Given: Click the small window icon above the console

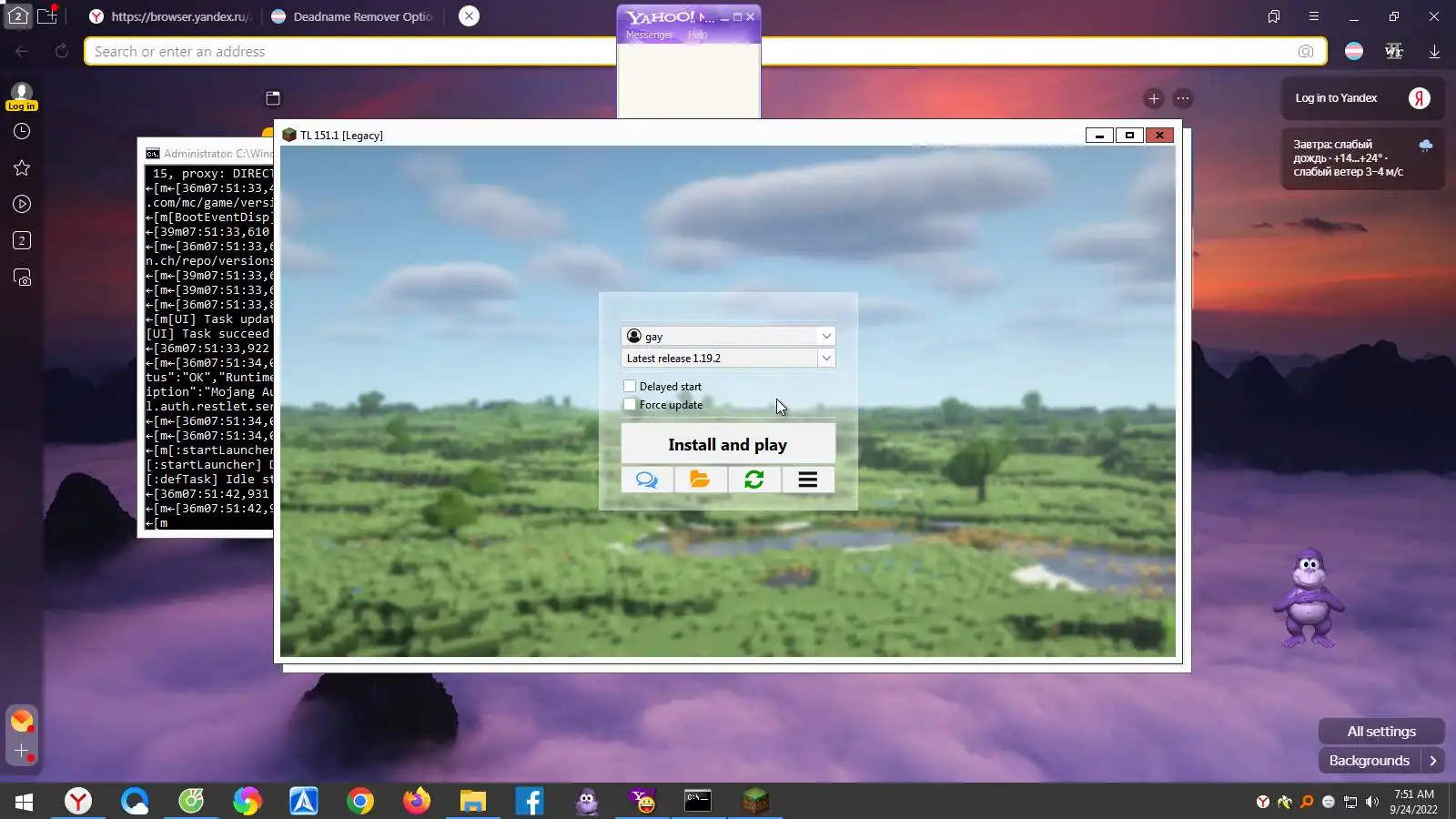Looking at the screenshot, I should click(273, 98).
